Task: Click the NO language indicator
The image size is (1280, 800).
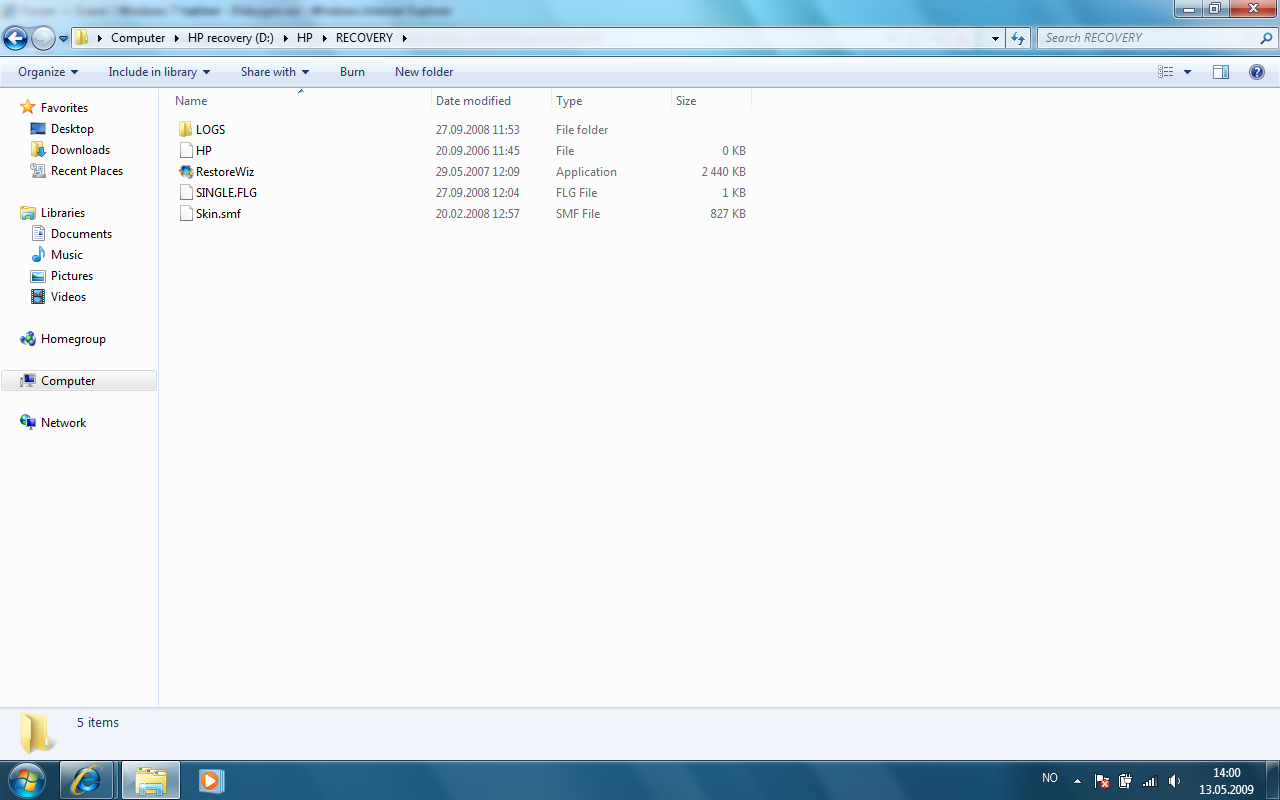Action: coord(1050,778)
